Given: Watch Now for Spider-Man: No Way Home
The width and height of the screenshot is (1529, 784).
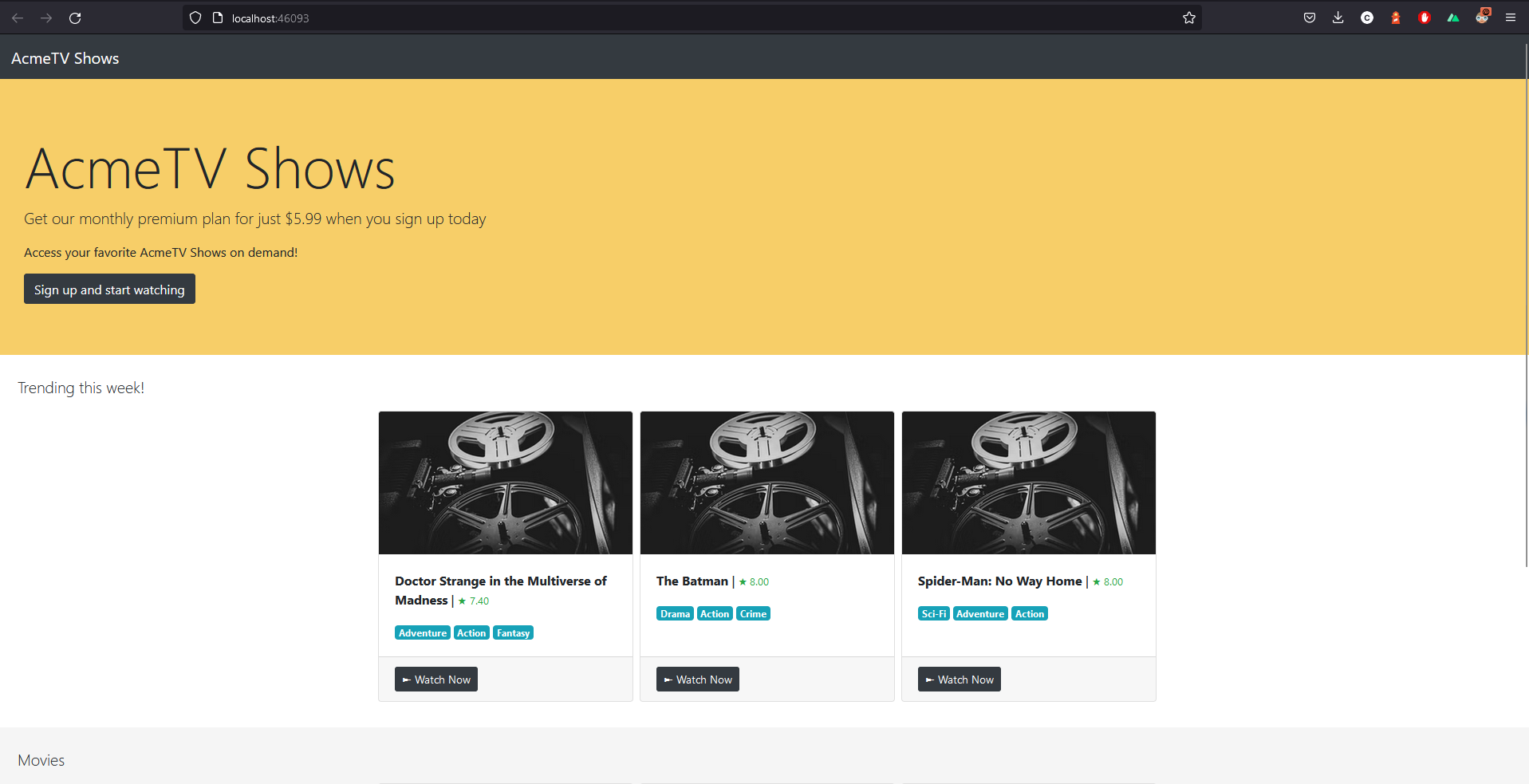Looking at the screenshot, I should 959,679.
